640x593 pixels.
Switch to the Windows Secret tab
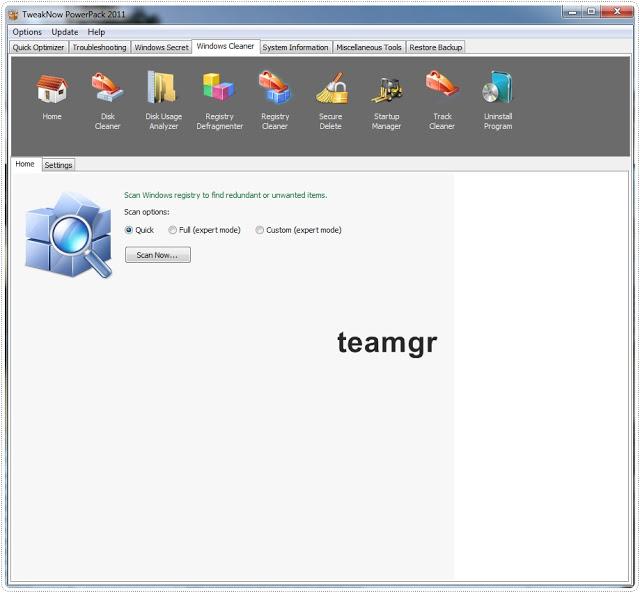click(x=162, y=47)
